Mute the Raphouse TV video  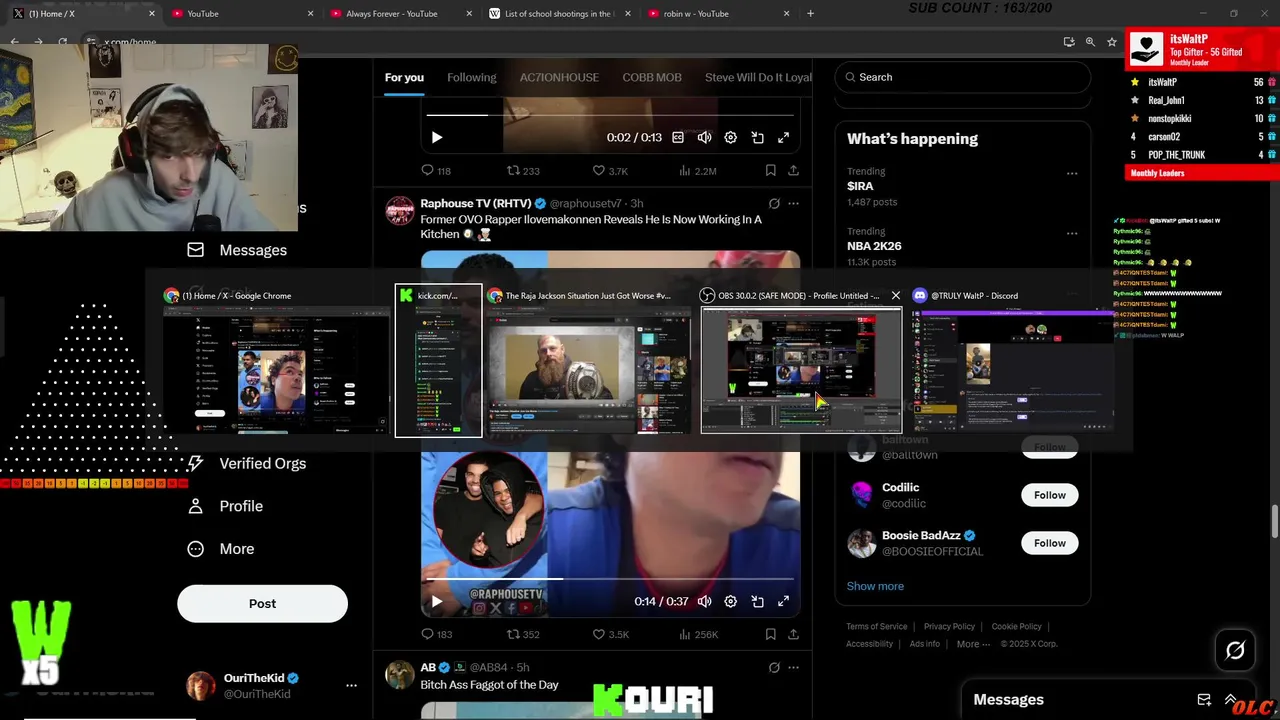click(x=704, y=601)
